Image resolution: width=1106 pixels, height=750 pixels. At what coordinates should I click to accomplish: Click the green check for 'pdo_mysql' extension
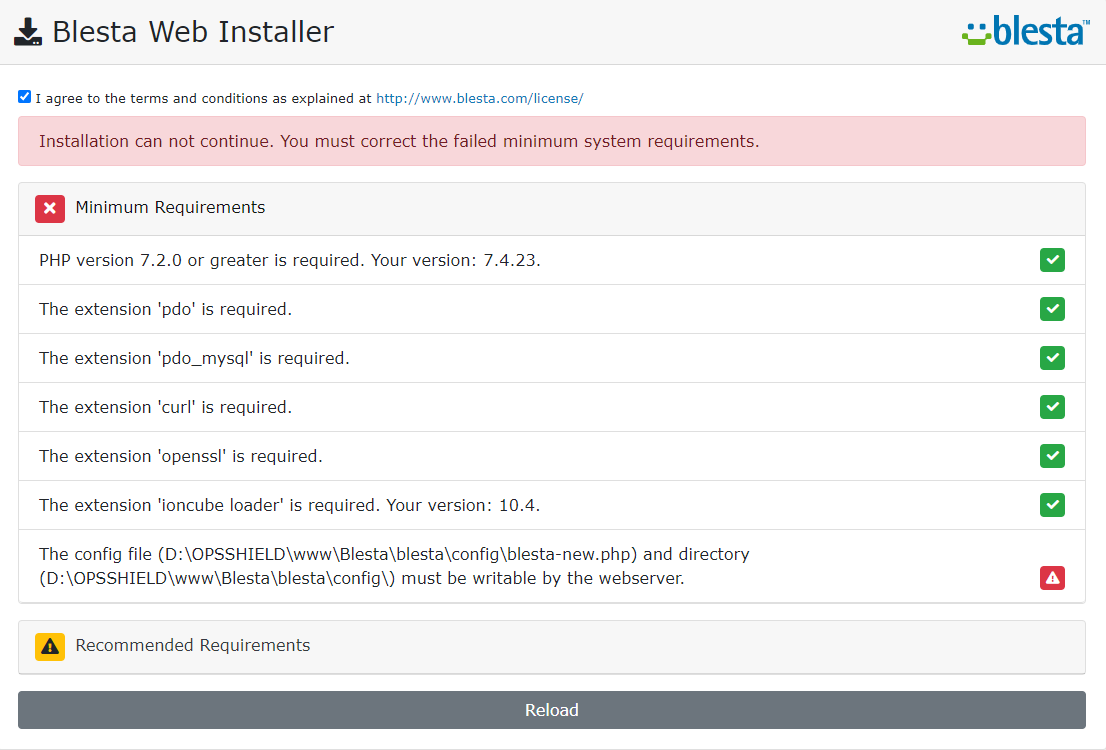[1052, 358]
